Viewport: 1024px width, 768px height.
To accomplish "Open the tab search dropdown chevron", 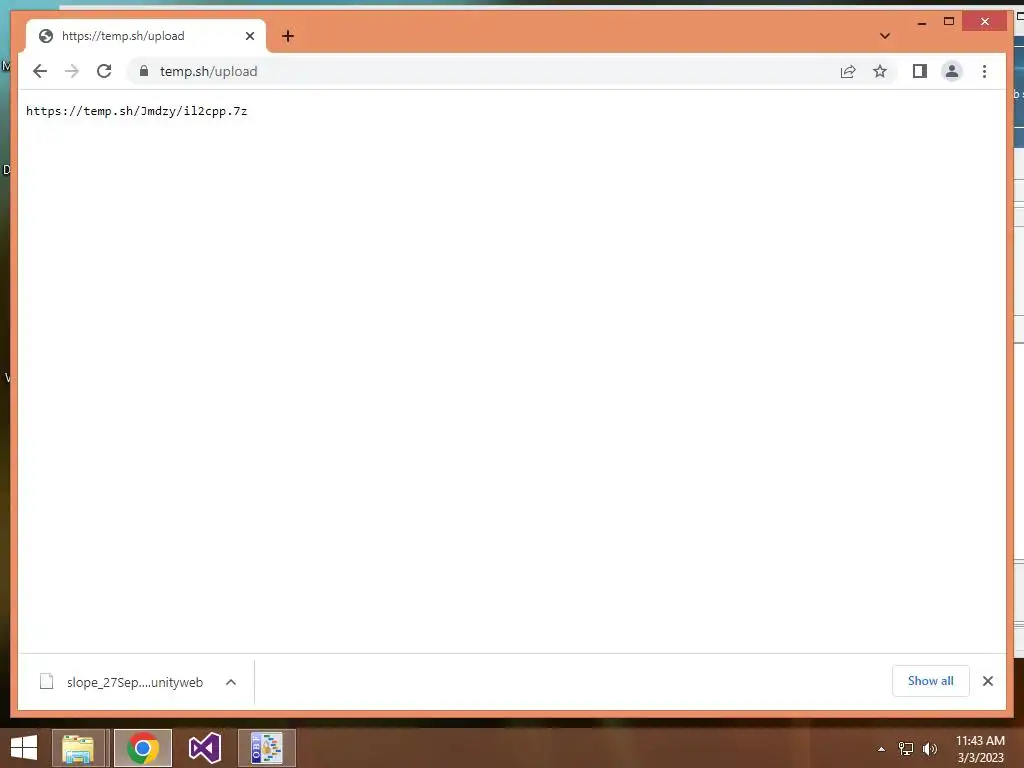I will (885, 36).
